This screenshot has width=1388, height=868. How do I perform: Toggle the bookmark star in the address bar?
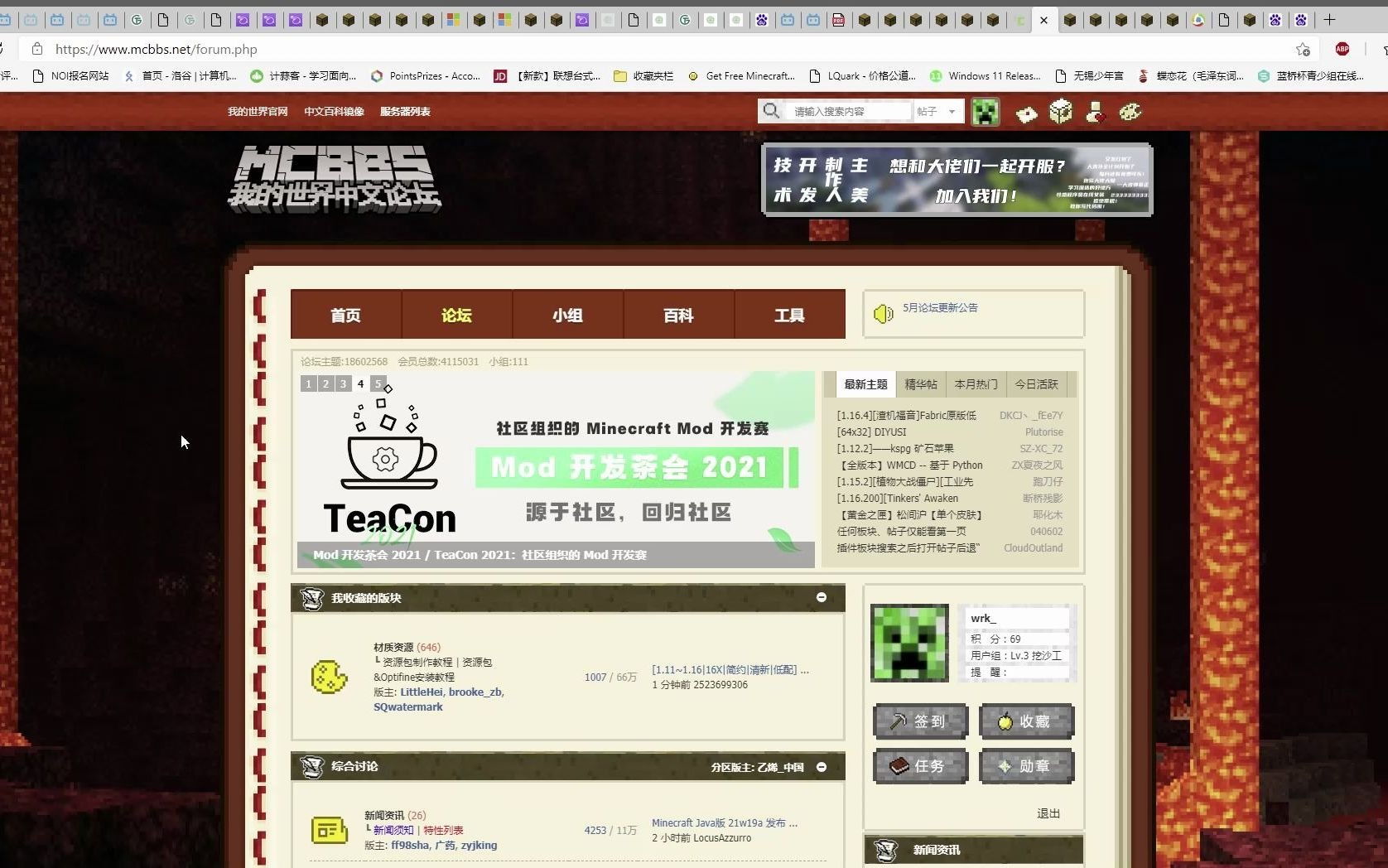coord(1303,49)
